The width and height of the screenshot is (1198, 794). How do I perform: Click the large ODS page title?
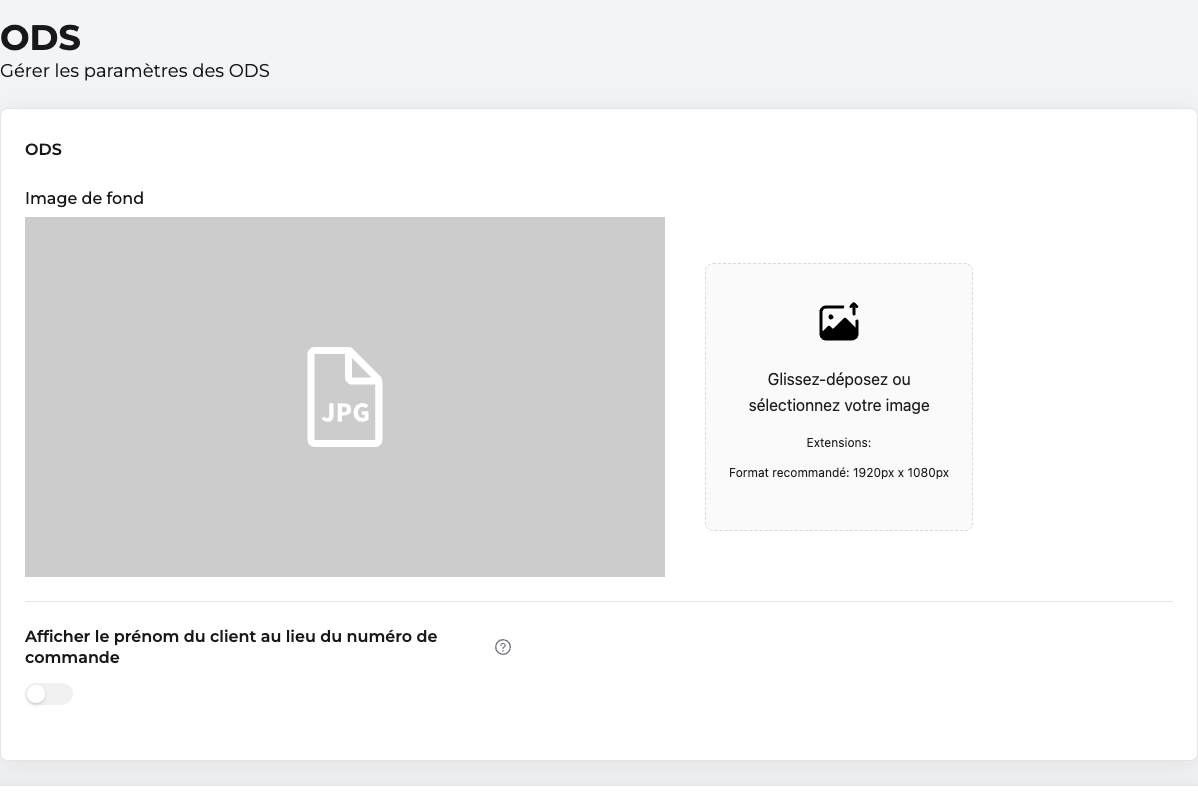tap(40, 37)
